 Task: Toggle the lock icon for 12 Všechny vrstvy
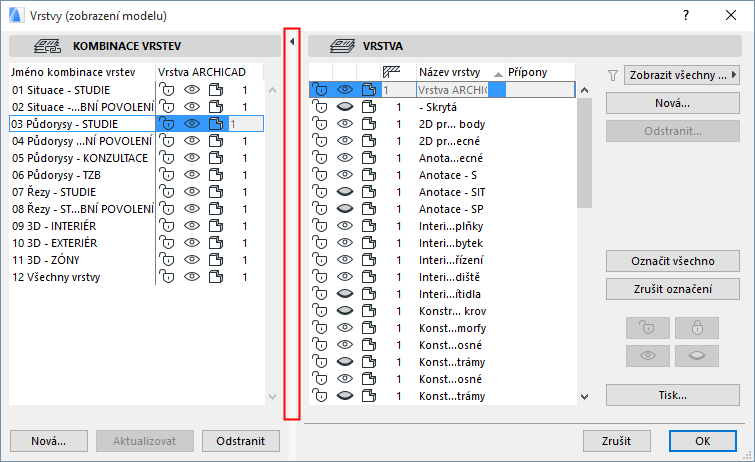(167, 277)
